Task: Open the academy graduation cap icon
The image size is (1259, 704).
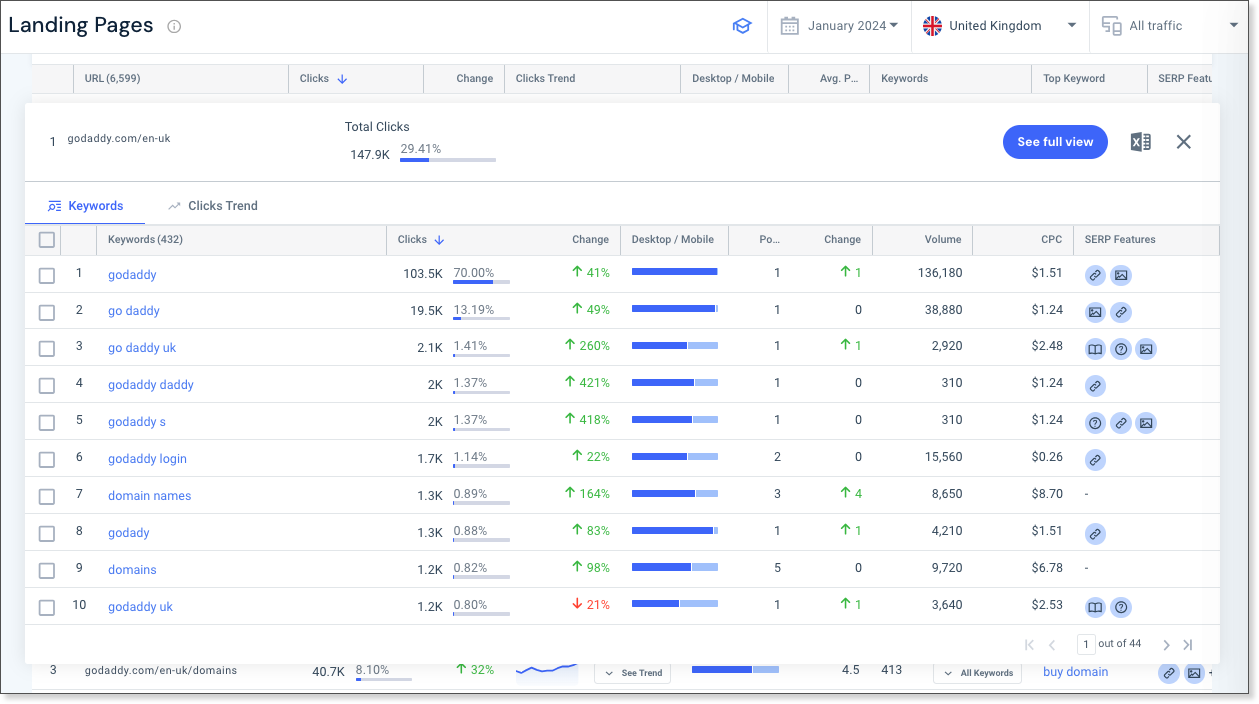Action: point(741,26)
